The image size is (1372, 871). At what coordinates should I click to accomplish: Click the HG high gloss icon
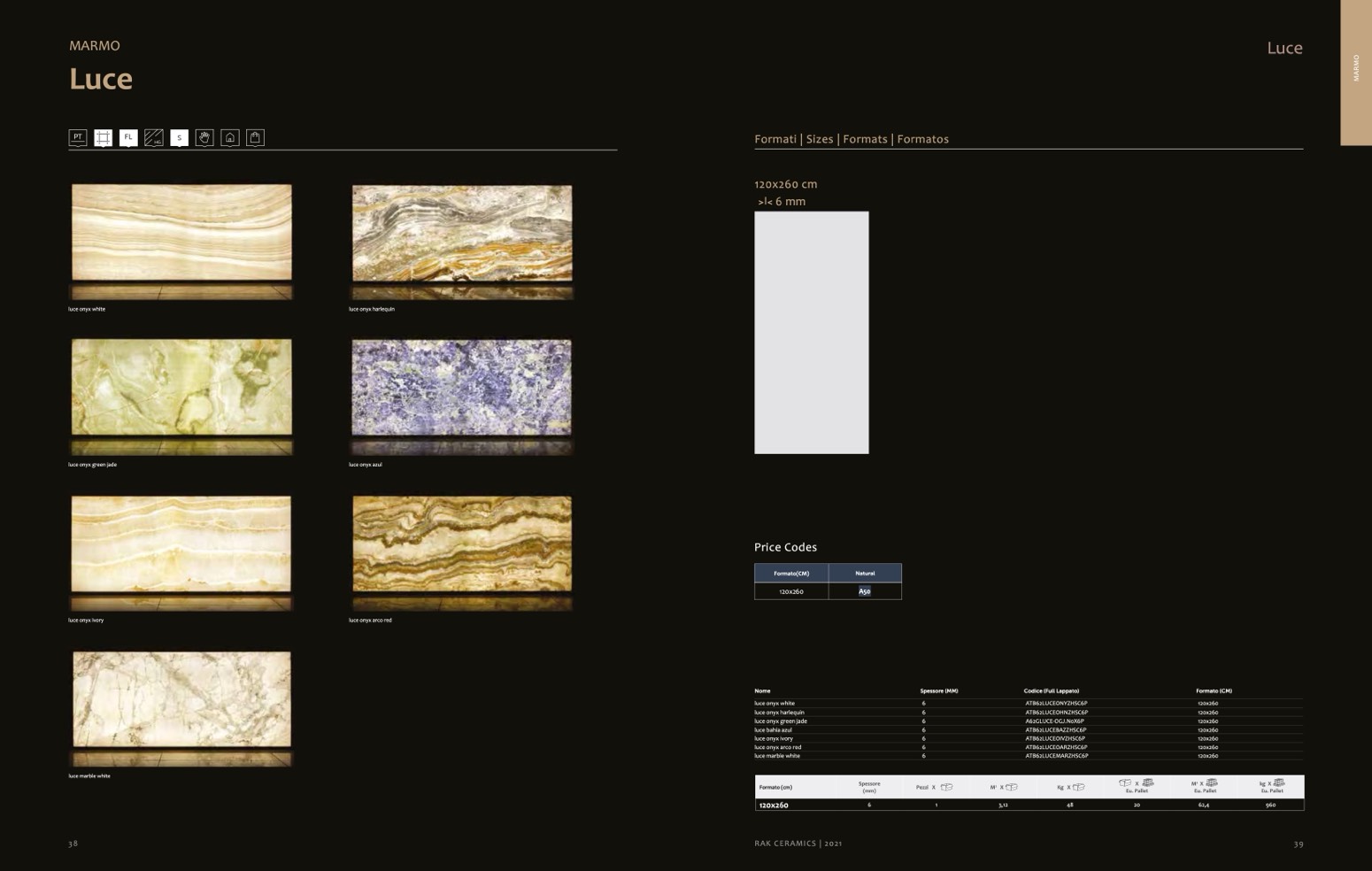point(154,137)
